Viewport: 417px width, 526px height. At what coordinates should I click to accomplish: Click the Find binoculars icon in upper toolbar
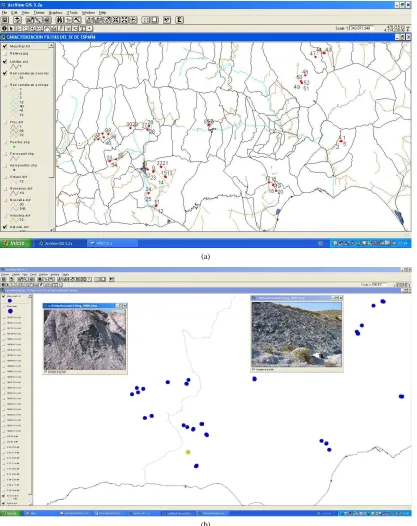point(60,20)
